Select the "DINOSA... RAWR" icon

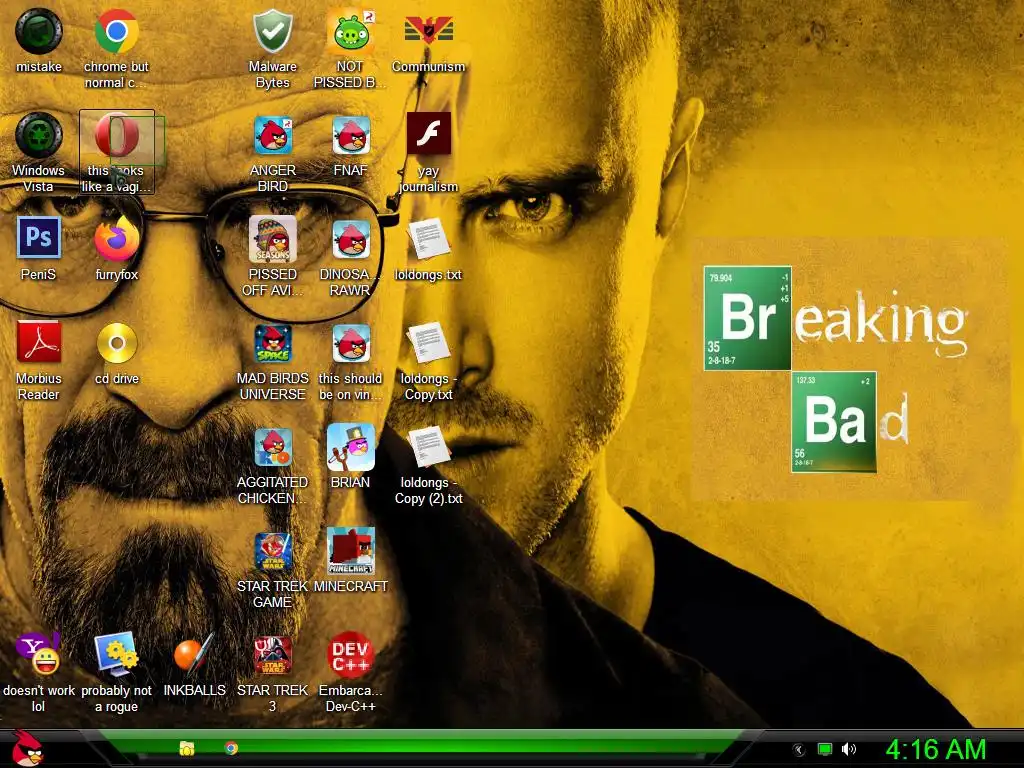tap(351, 239)
